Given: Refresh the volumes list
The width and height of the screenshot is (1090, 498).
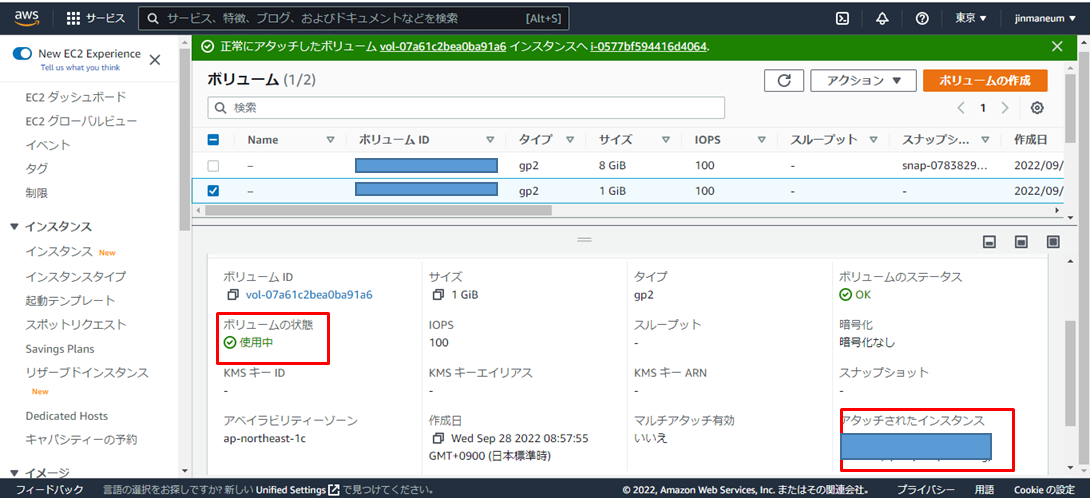Looking at the screenshot, I should [x=784, y=81].
